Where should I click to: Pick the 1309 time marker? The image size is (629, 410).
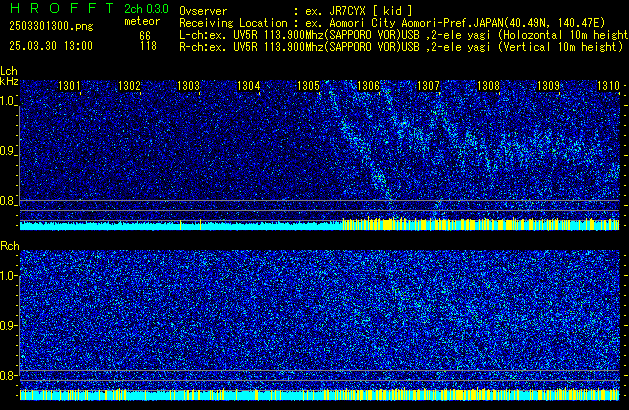[x=548, y=86]
